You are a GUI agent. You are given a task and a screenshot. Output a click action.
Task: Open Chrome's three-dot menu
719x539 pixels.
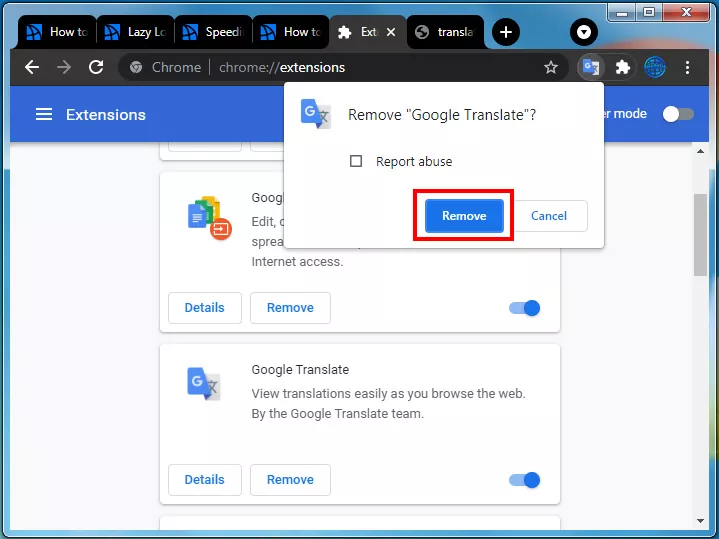pyautogui.click(x=687, y=67)
